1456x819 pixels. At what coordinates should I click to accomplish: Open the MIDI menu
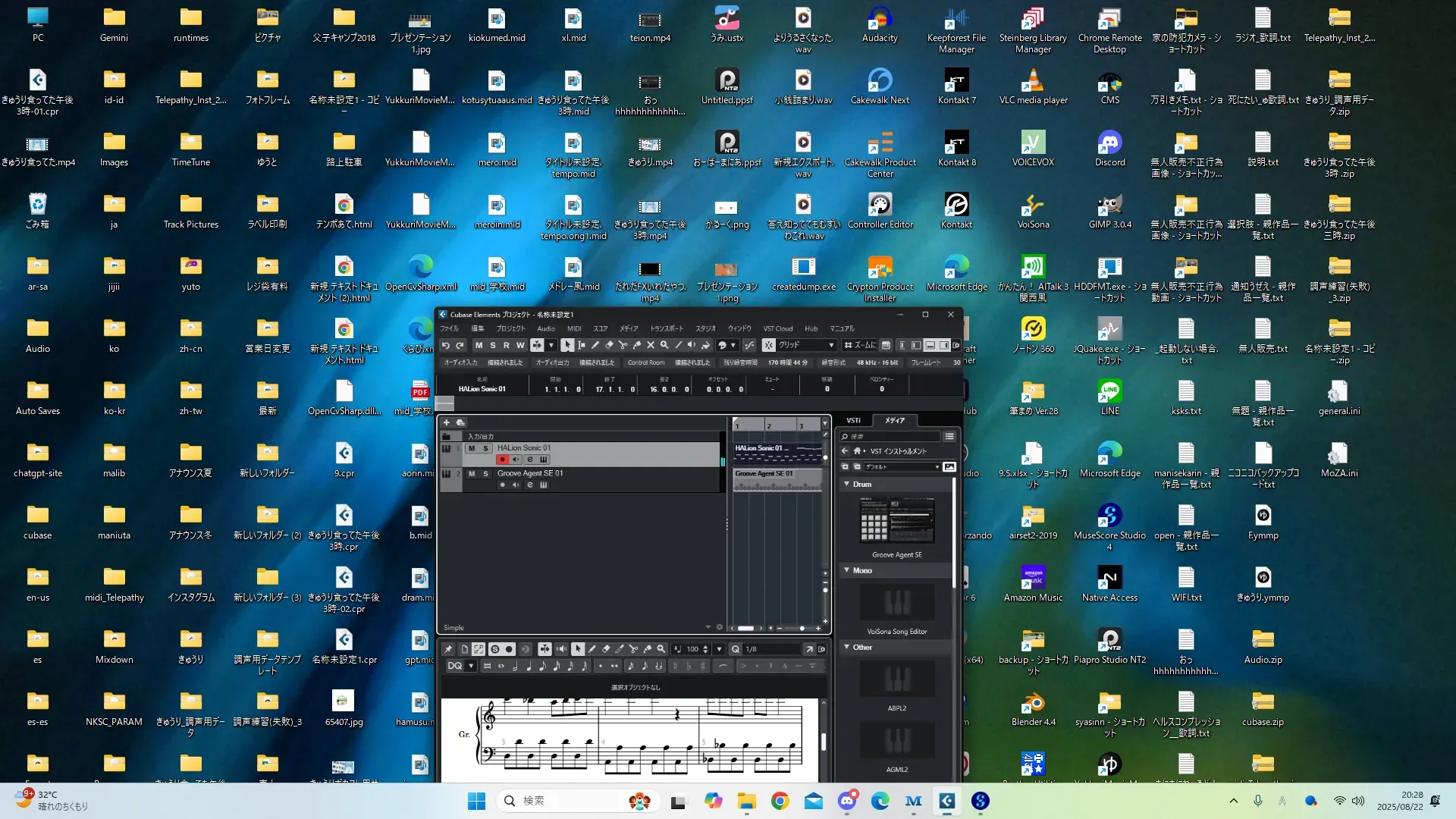574,328
